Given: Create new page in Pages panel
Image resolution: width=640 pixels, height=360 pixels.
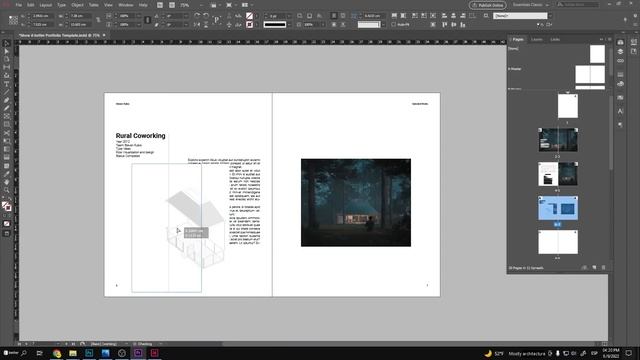Looking at the screenshot, I should click(594, 268).
